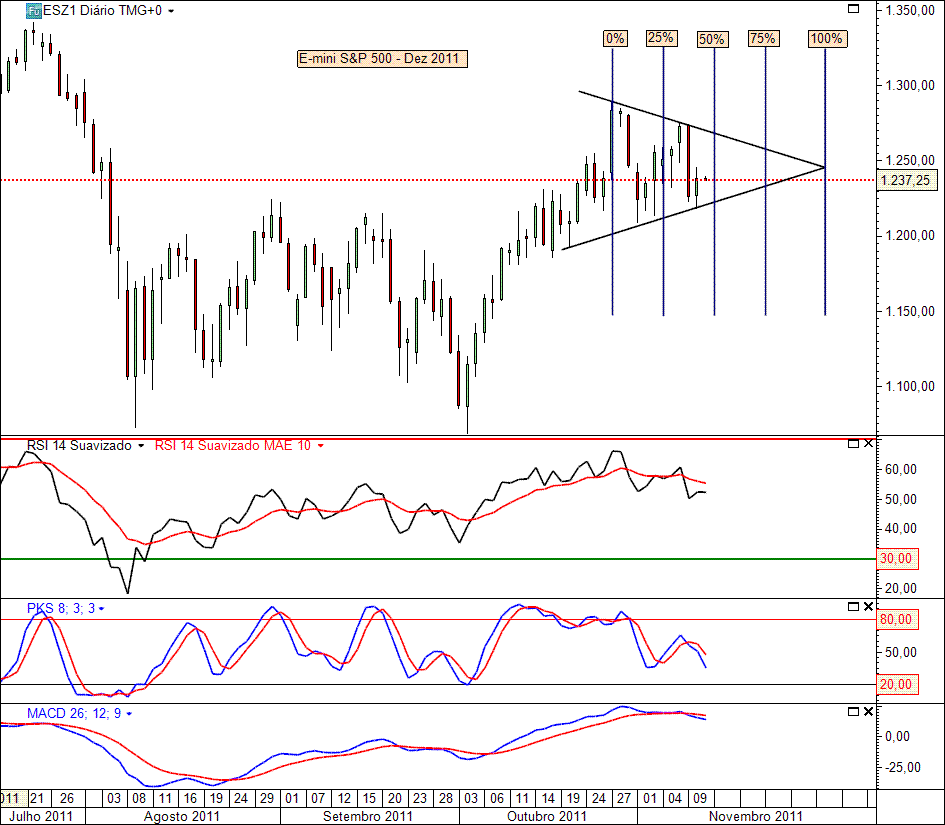Image resolution: width=945 pixels, height=825 pixels.
Task: Maximize the MACD indicator pane
Action: click(x=853, y=712)
